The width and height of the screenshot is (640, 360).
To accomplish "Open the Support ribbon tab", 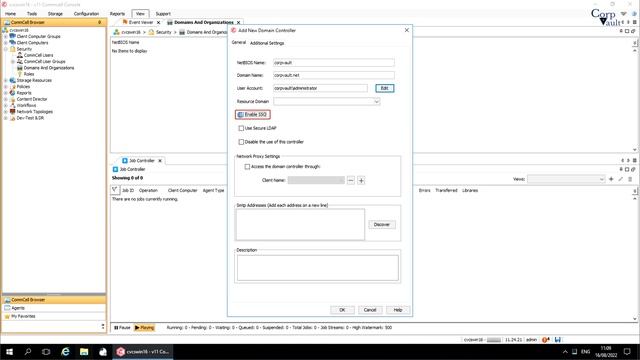I will (163, 14).
